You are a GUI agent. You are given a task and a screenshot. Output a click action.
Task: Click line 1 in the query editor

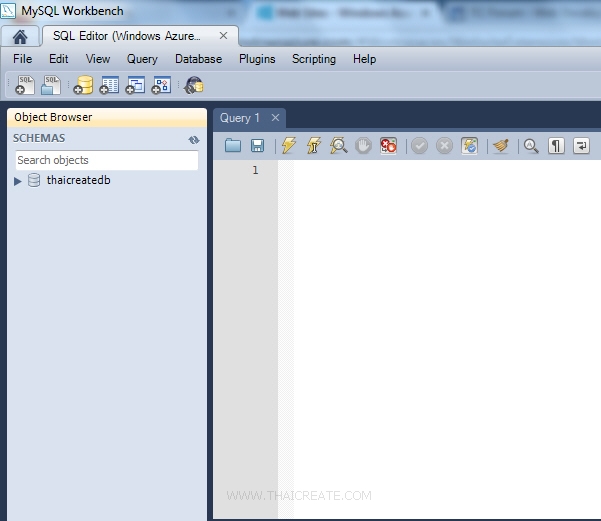point(447,170)
